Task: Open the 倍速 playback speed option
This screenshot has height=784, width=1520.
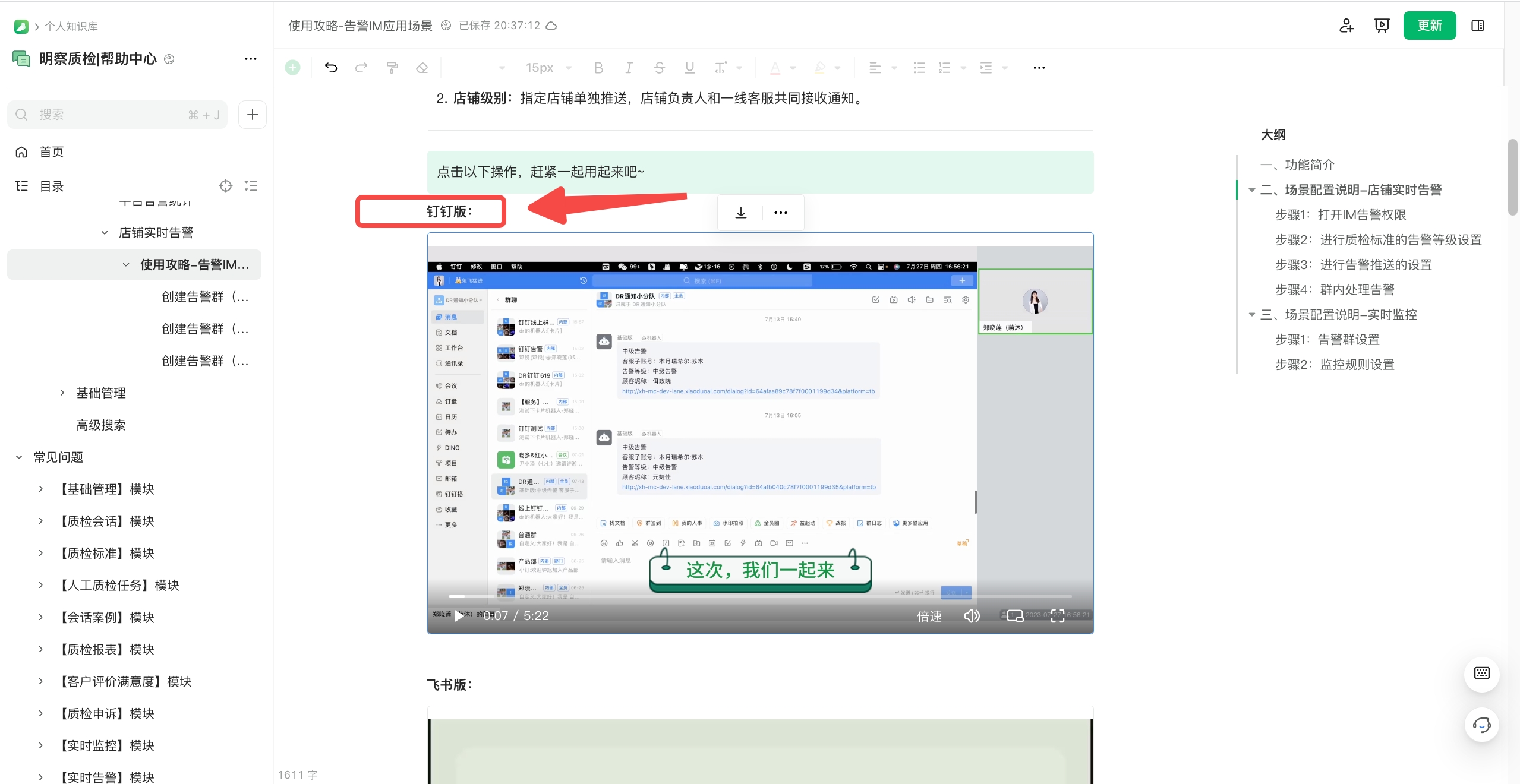Action: click(929, 616)
